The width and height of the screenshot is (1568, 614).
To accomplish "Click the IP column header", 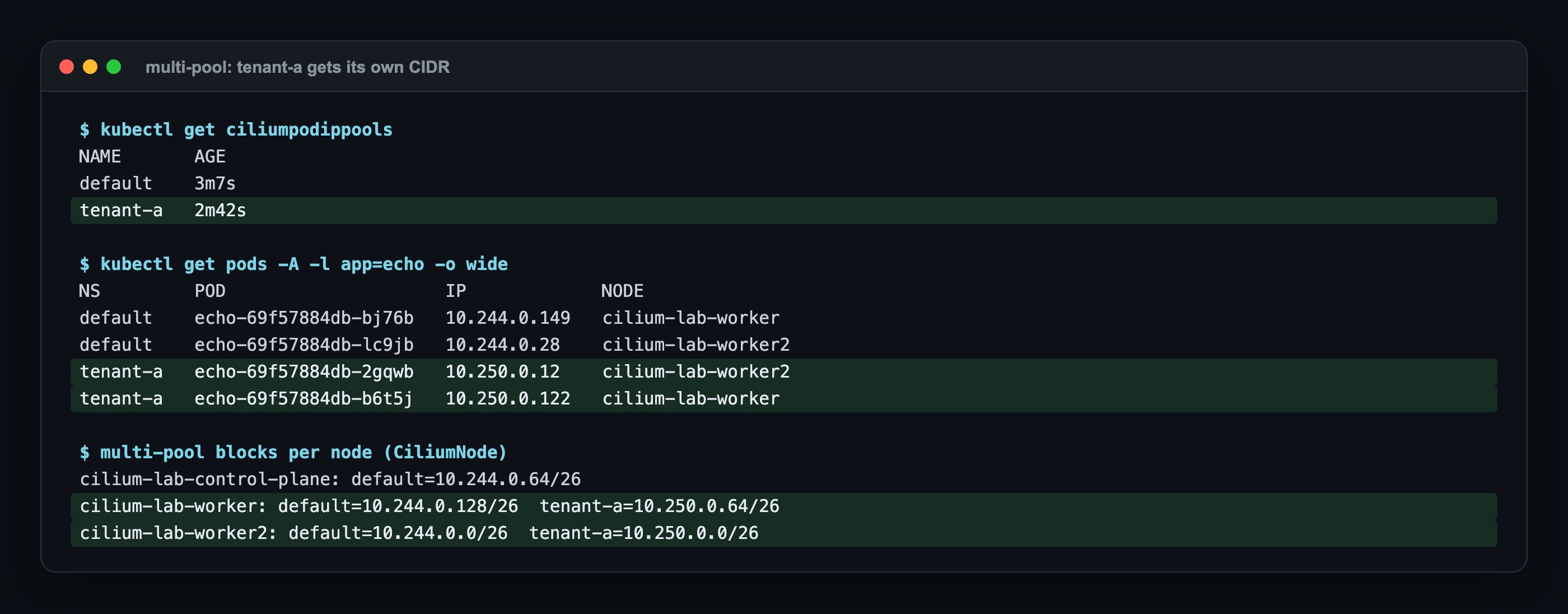I will (456, 291).
